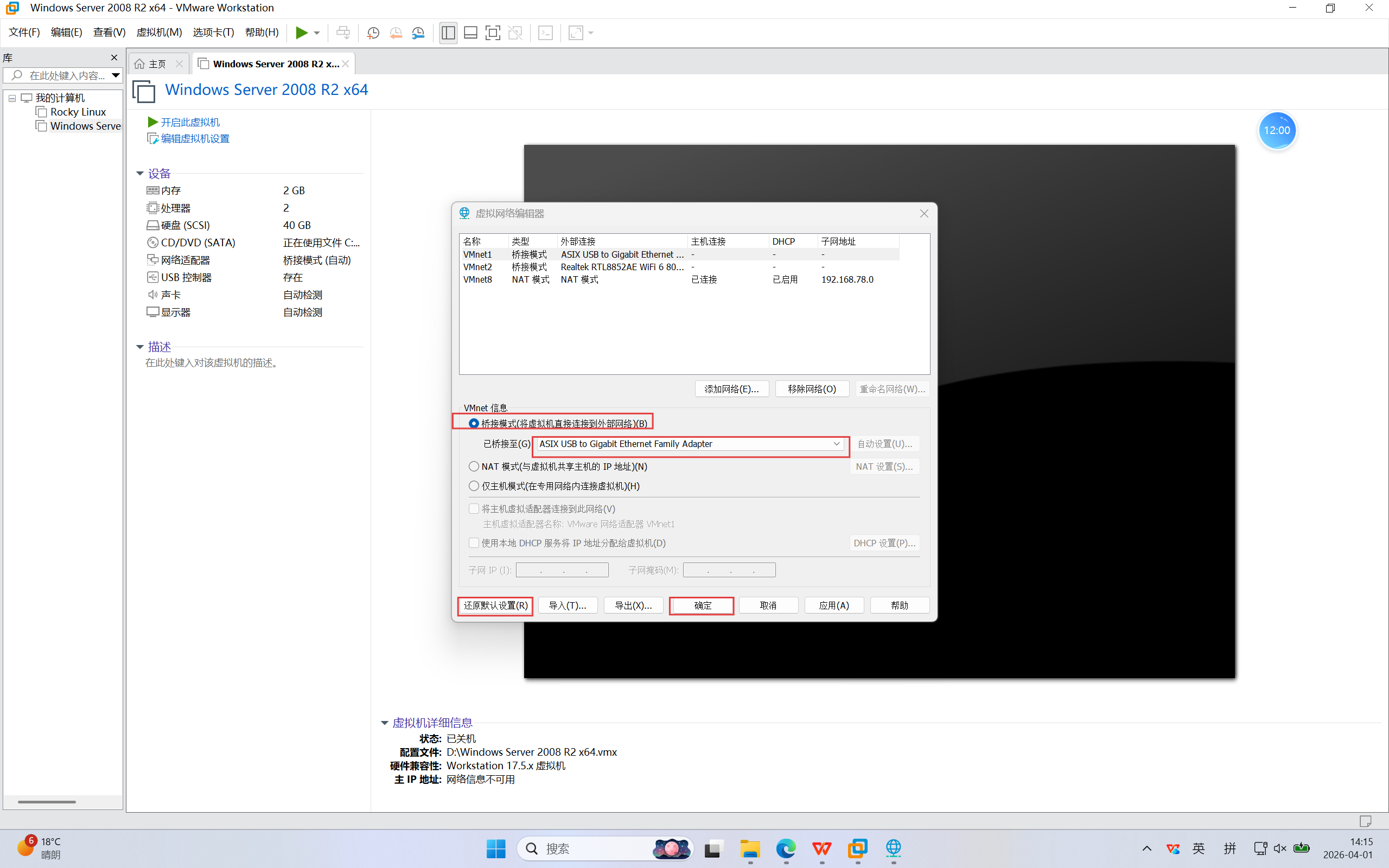Open the console view toolbar icon
This screenshot has width=1389, height=868.
click(545, 33)
